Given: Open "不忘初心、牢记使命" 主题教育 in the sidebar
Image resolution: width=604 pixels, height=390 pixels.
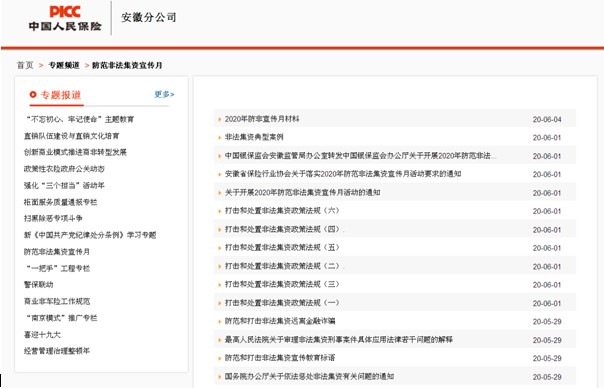Looking at the screenshot, I should [80, 119].
